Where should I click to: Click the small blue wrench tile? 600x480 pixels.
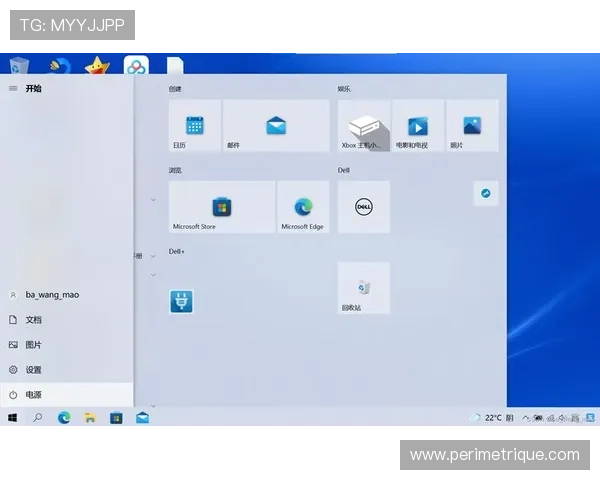[486, 193]
